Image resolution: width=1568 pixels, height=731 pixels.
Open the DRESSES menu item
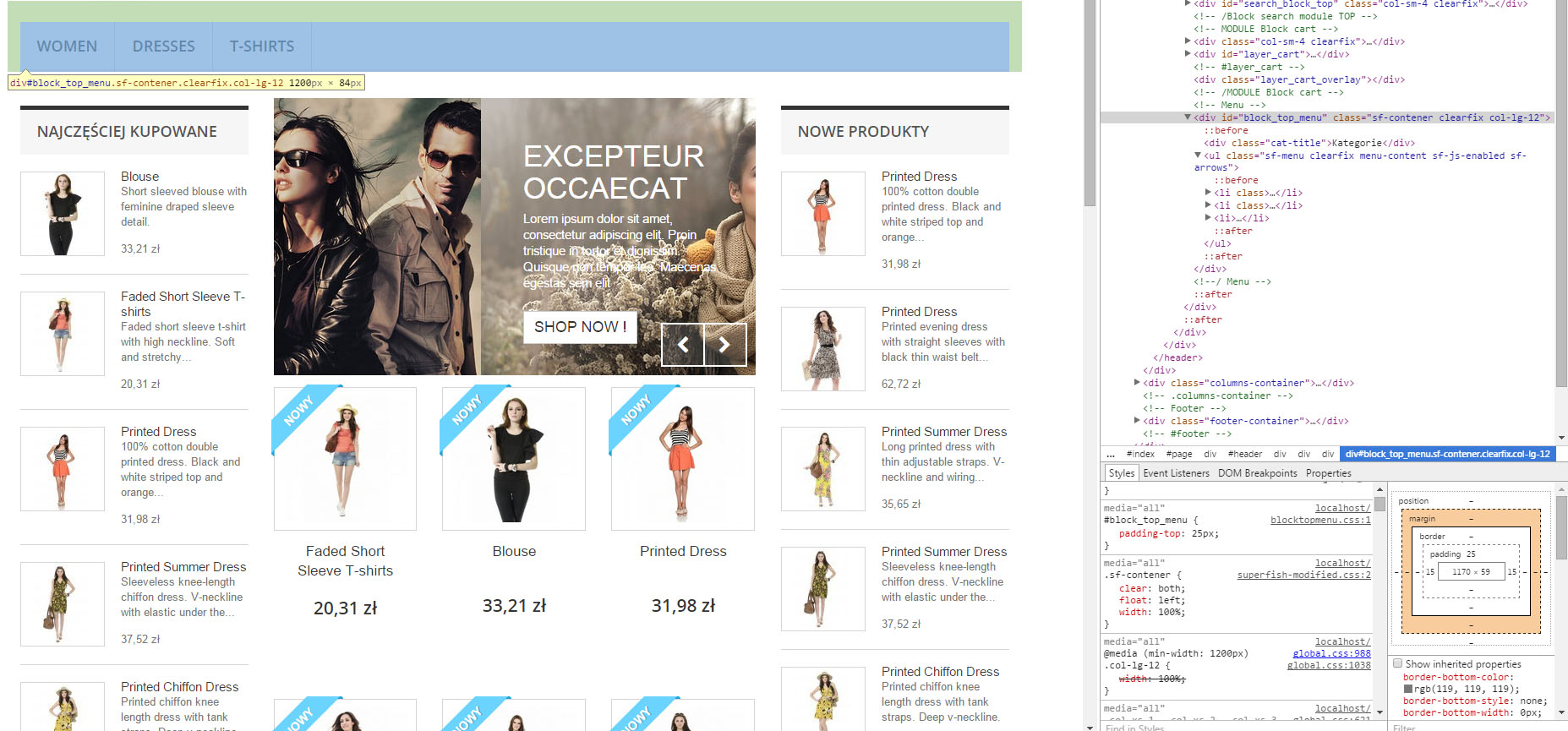point(163,46)
